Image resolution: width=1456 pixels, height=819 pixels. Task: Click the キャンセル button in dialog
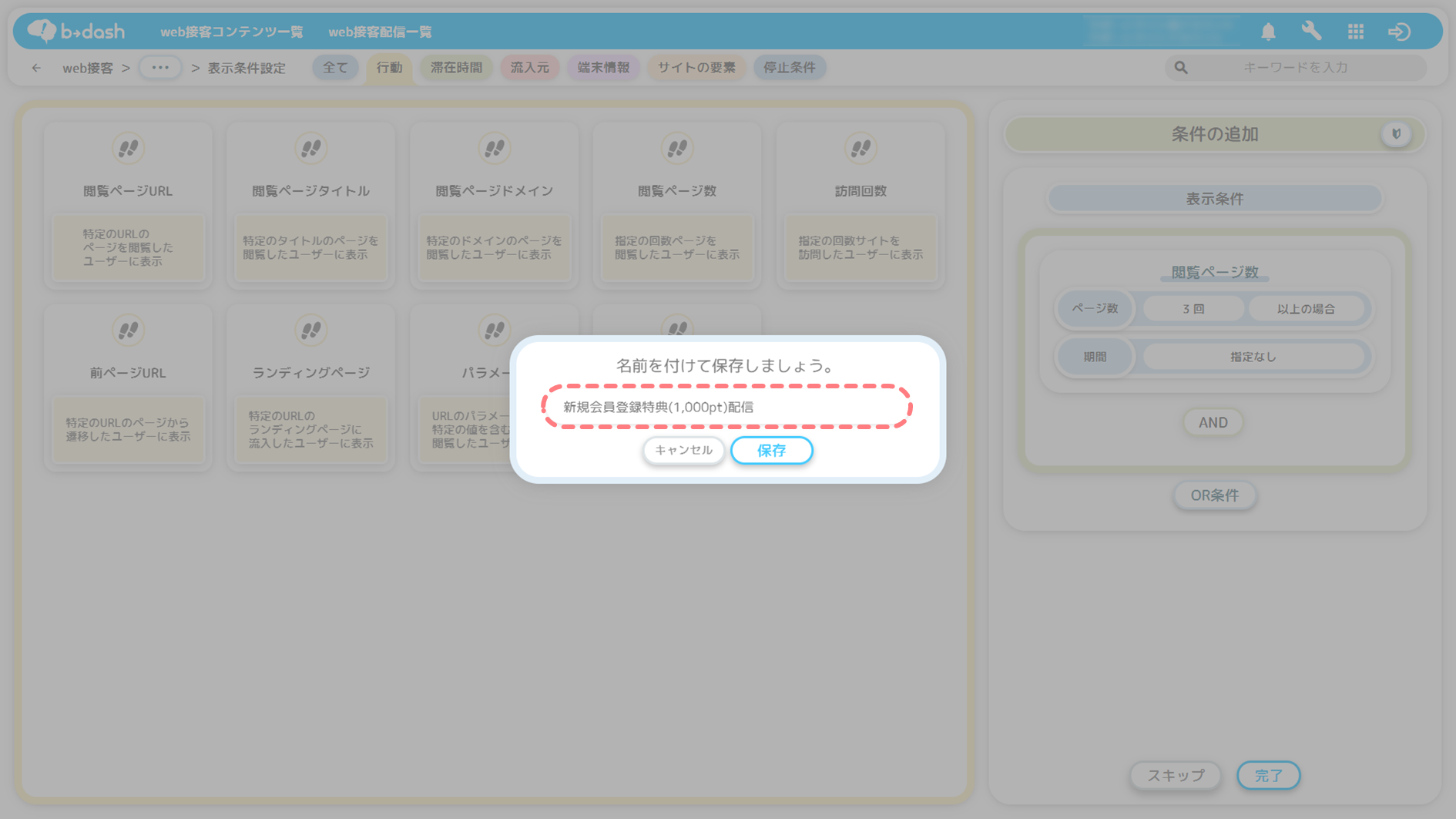pyautogui.click(x=683, y=450)
